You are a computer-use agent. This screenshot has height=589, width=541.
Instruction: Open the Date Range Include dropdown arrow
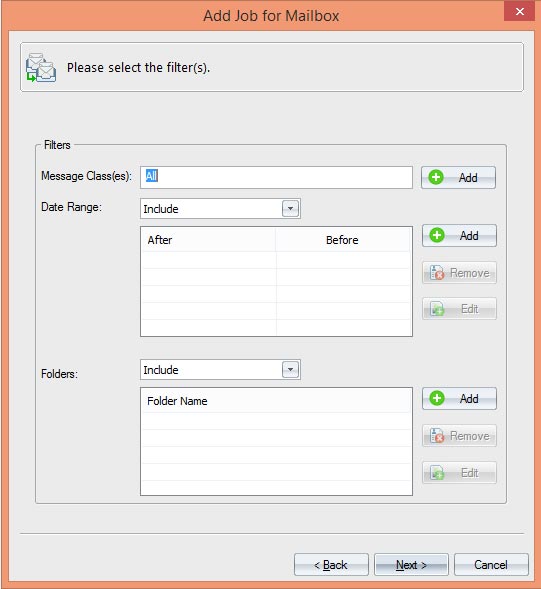tap(290, 208)
